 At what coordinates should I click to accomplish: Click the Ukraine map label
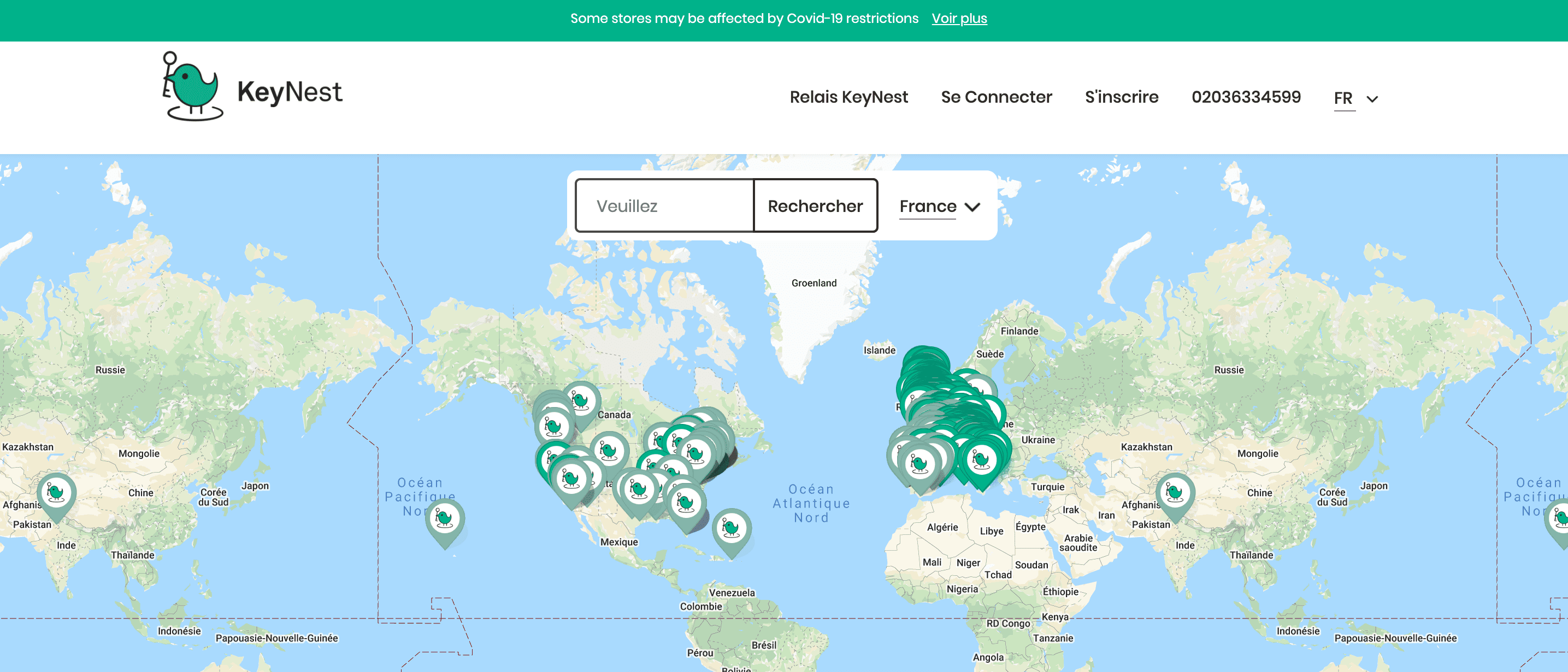[1038, 440]
